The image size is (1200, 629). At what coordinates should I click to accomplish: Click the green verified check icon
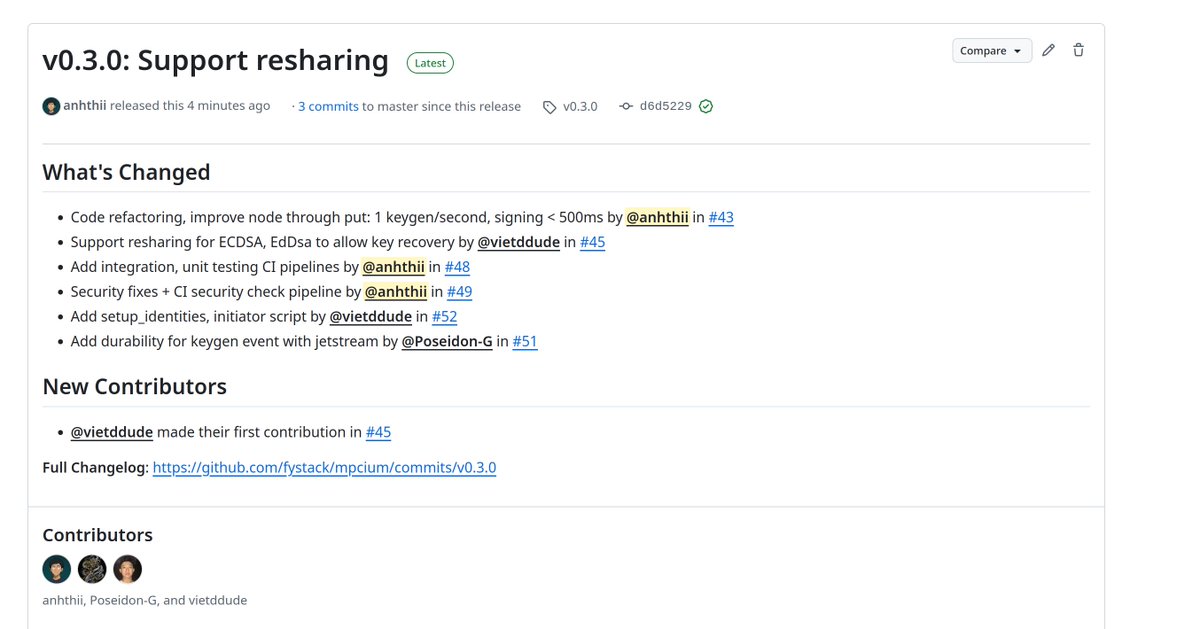point(706,106)
